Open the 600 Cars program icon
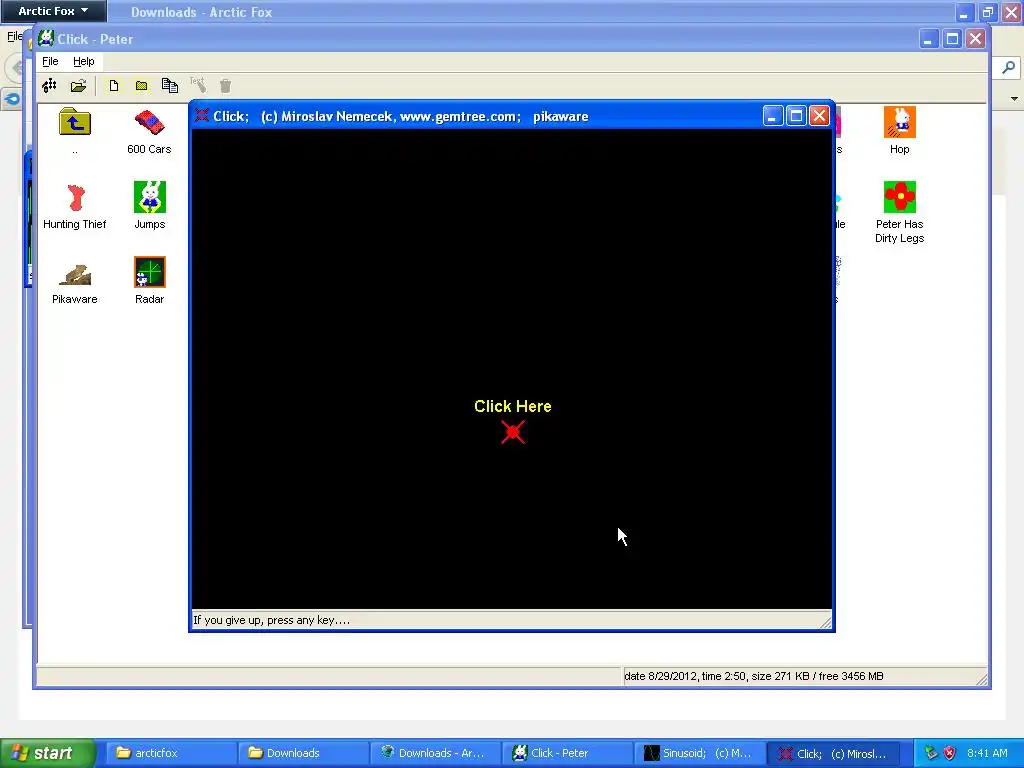1024x768 pixels. 149,131
